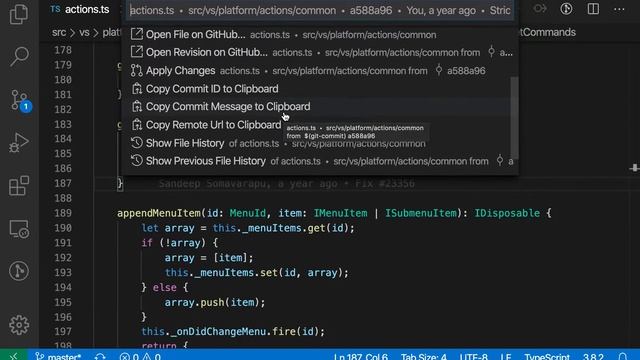Screen dimensions: 640x360
Task: Click the remote window indicator in status bar
Action: click(13, 356)
